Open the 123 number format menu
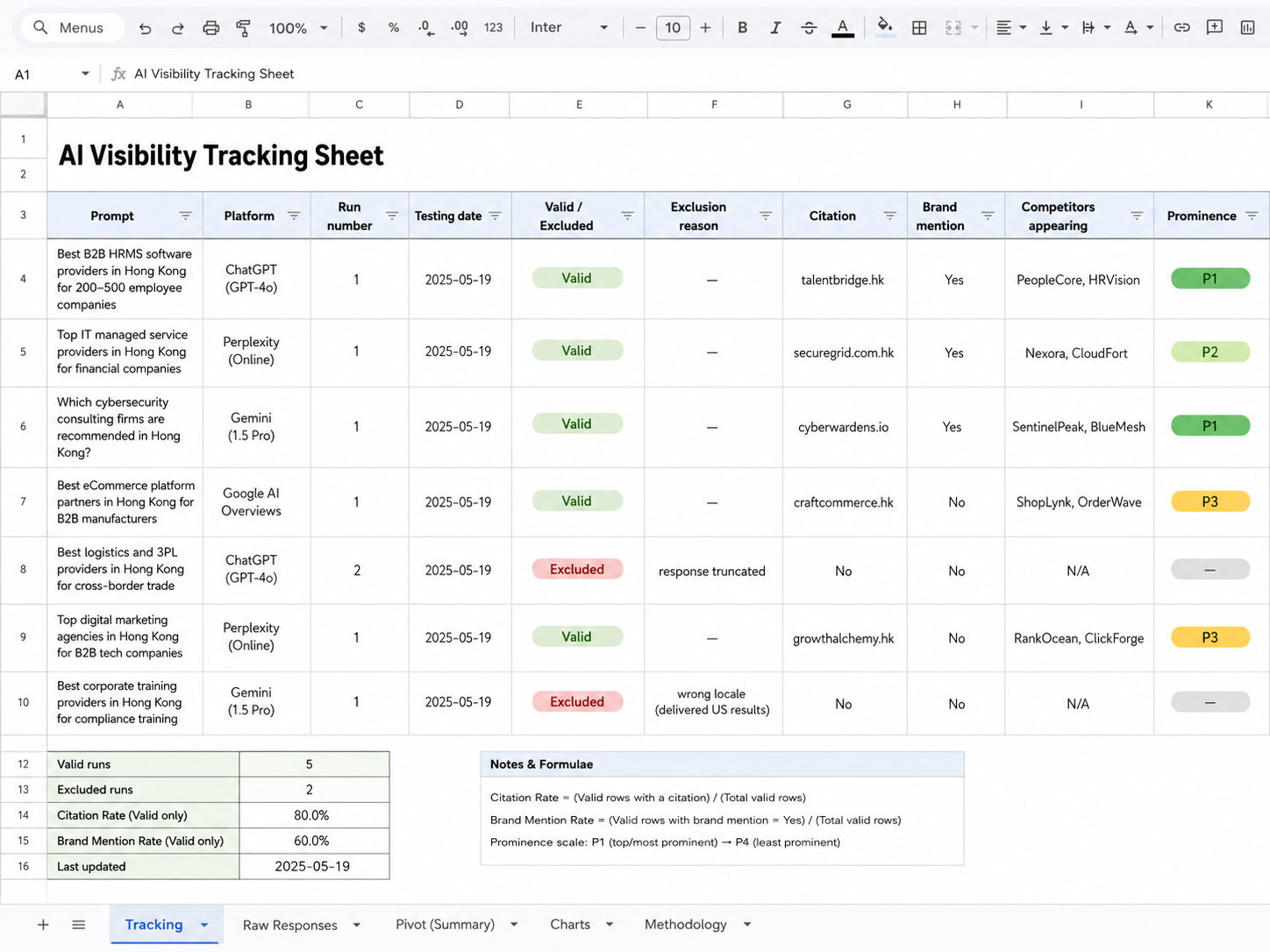Image resolution: width=1270 pixels, height=952 pixels. click(493, 28)
